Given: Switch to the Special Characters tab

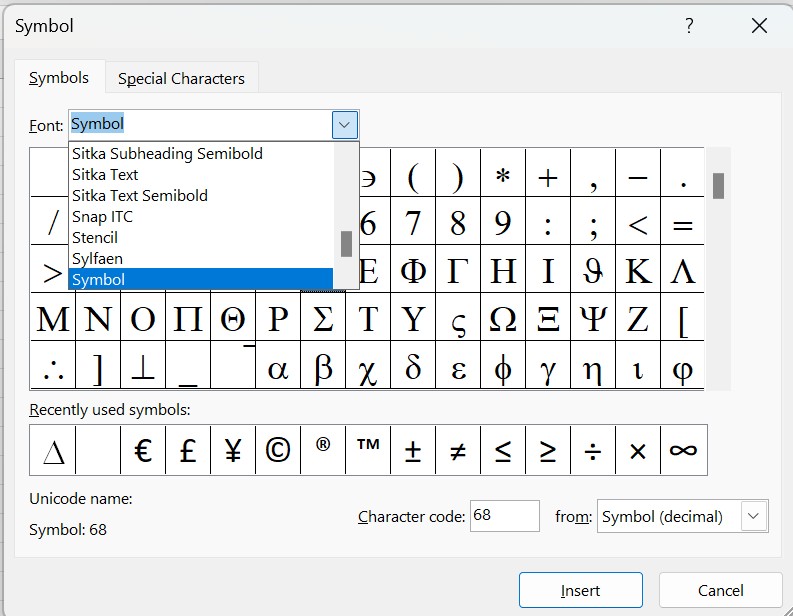Looking at the screenshot, I should (x=181, y=78).
